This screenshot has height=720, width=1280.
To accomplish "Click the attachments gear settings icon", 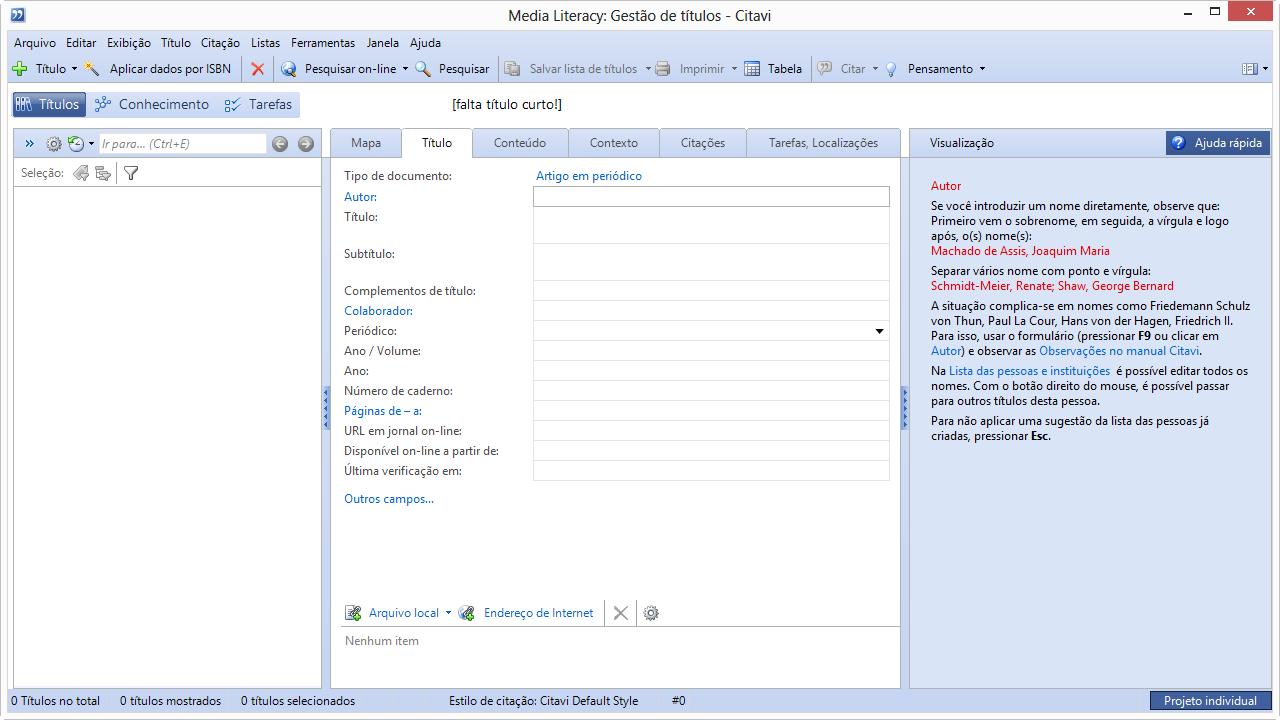I will point(651,613).
